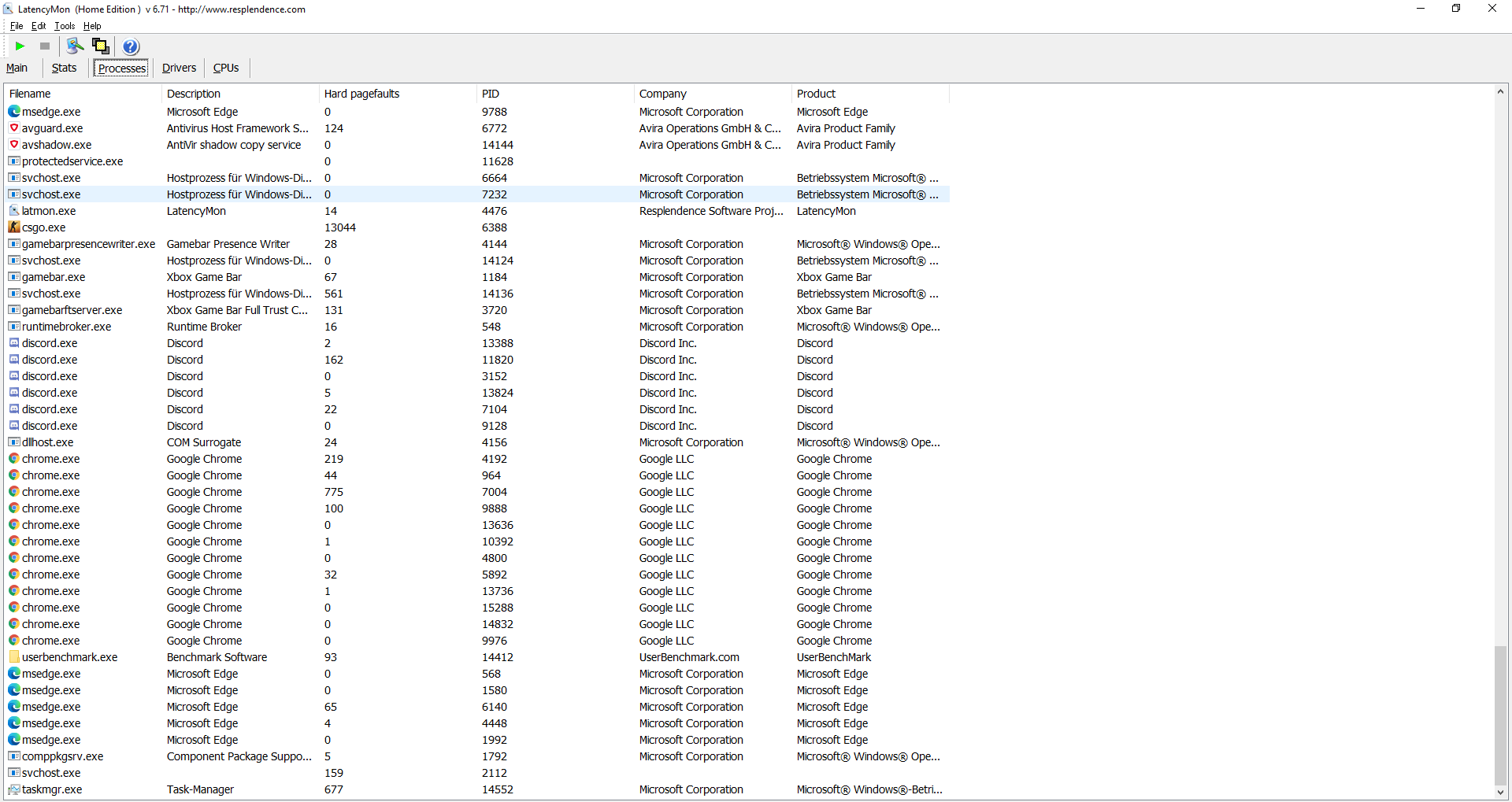This screenshot has height=802, width=1512.
Task: Select the "Gamebar Presence Writer" description cell
Action: [x=228, y=244]
